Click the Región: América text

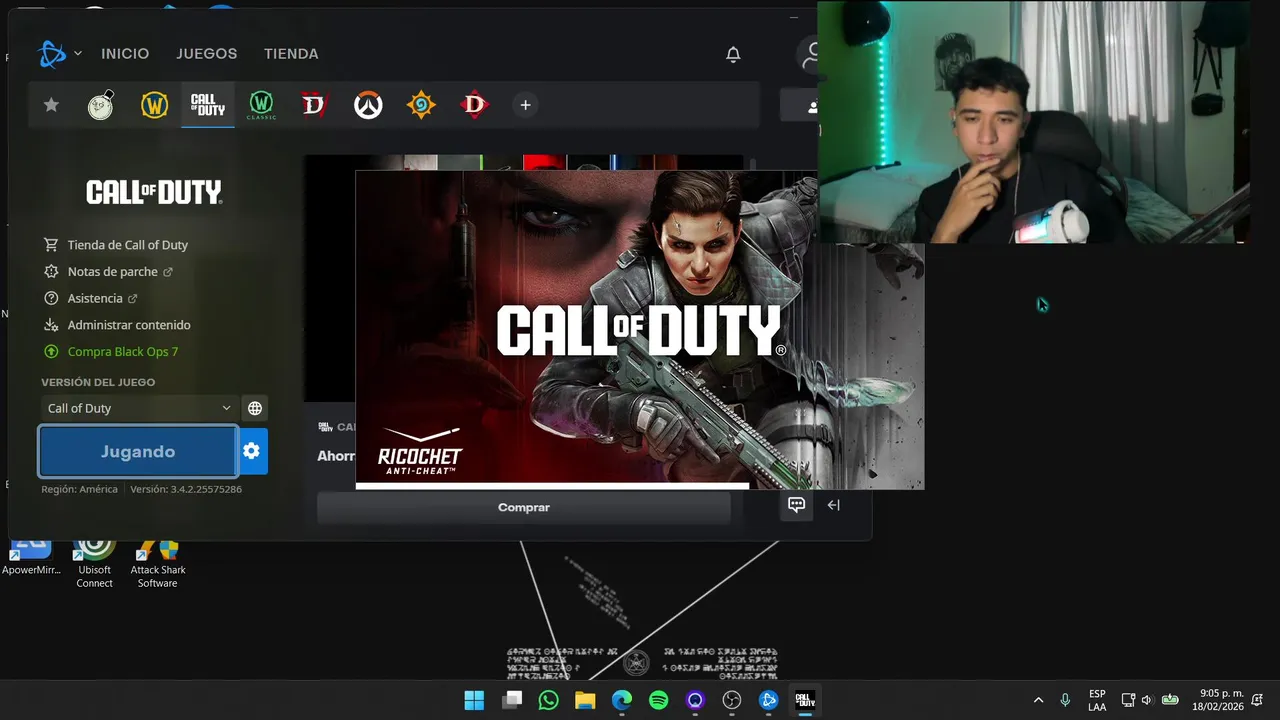click(x=79, y=489)
